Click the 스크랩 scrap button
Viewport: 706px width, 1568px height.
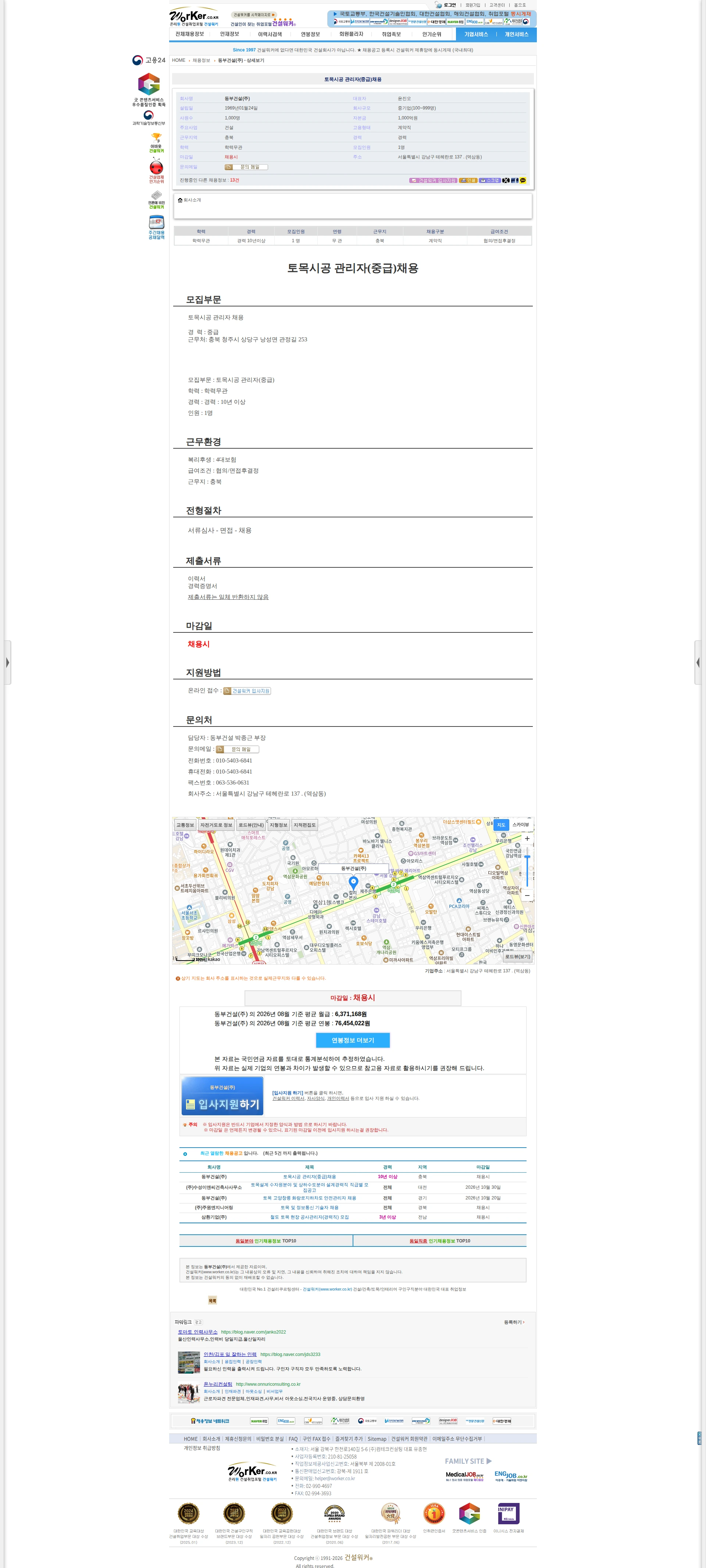click(x=490, y=181)
